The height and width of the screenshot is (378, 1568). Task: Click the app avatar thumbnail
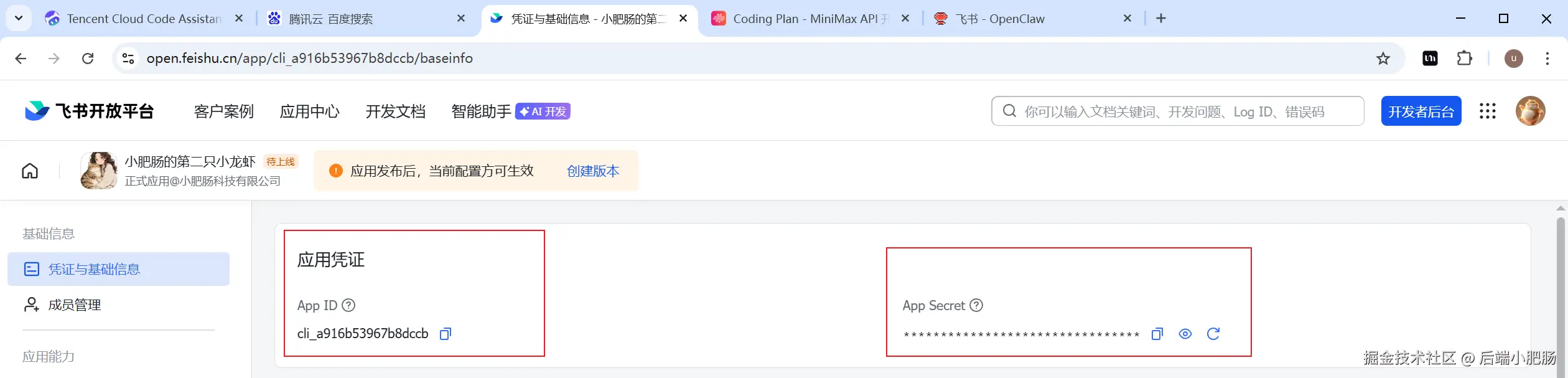pos(99,171)
